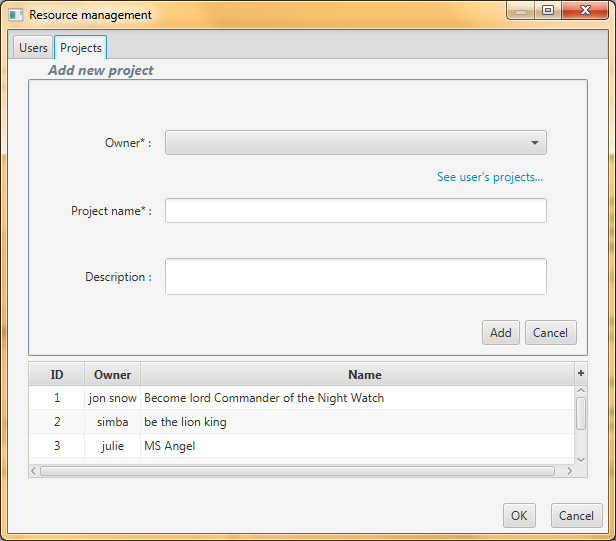The image size is (616, 541).
Task: Click the table scroll down arrow
Action: pyautogui.click(x=581, y=460)
